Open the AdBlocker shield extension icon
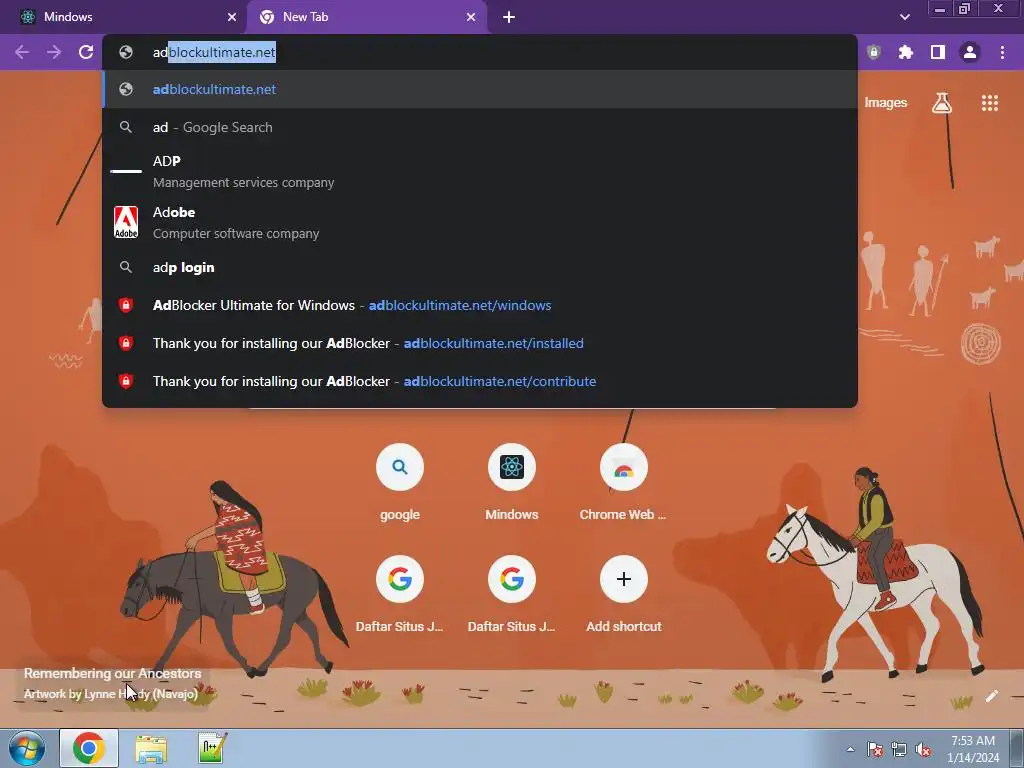 click(x=874, y=52)
